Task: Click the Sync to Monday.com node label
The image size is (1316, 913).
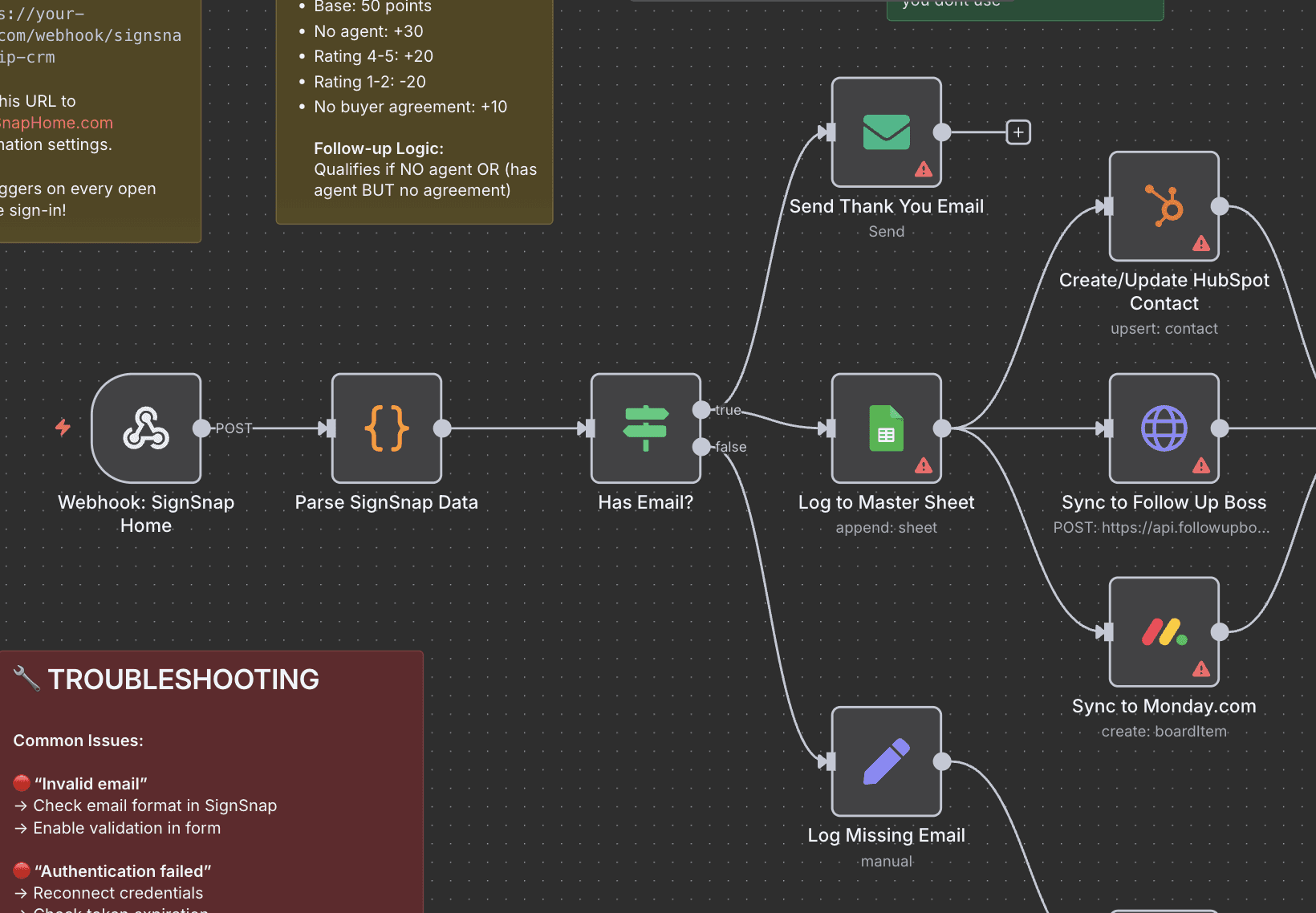Action: tap(1164, 706)
